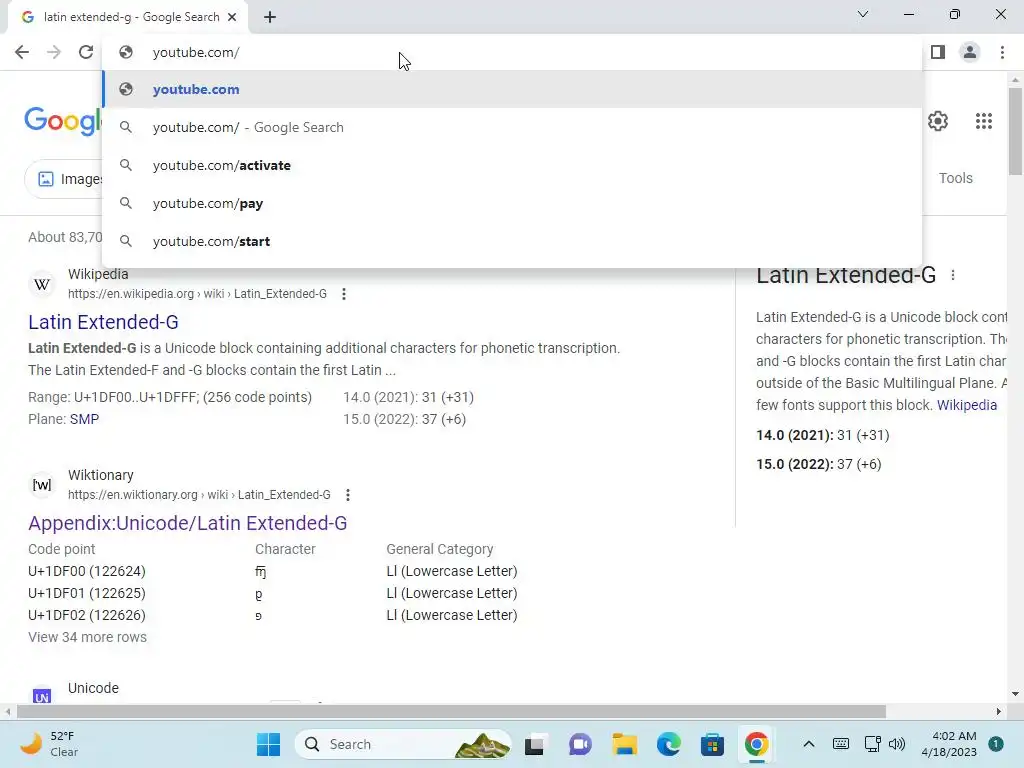Pick the youtube.com/start suggestion
The image size is (1024, 768).
tap(513, 241)
